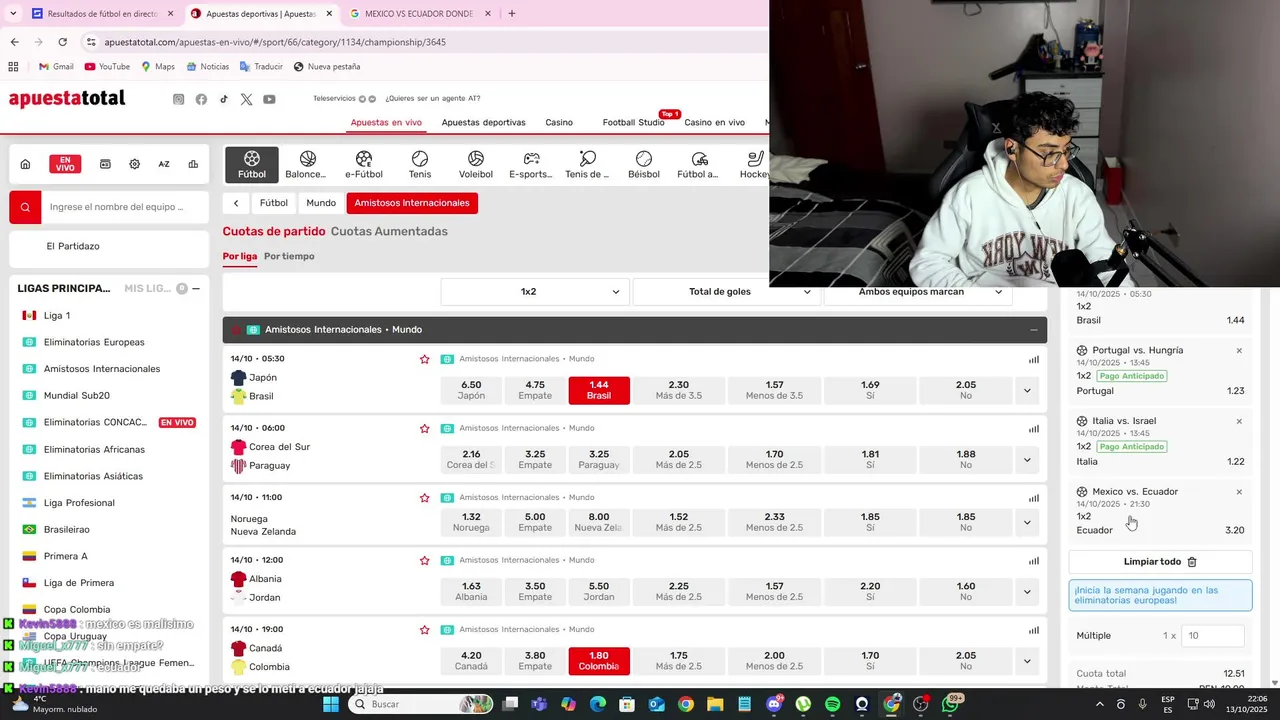Viewport: 1280px width, 720px height.
Task: Select the Tenis de mesa icon
Action: tap(587, 165)
